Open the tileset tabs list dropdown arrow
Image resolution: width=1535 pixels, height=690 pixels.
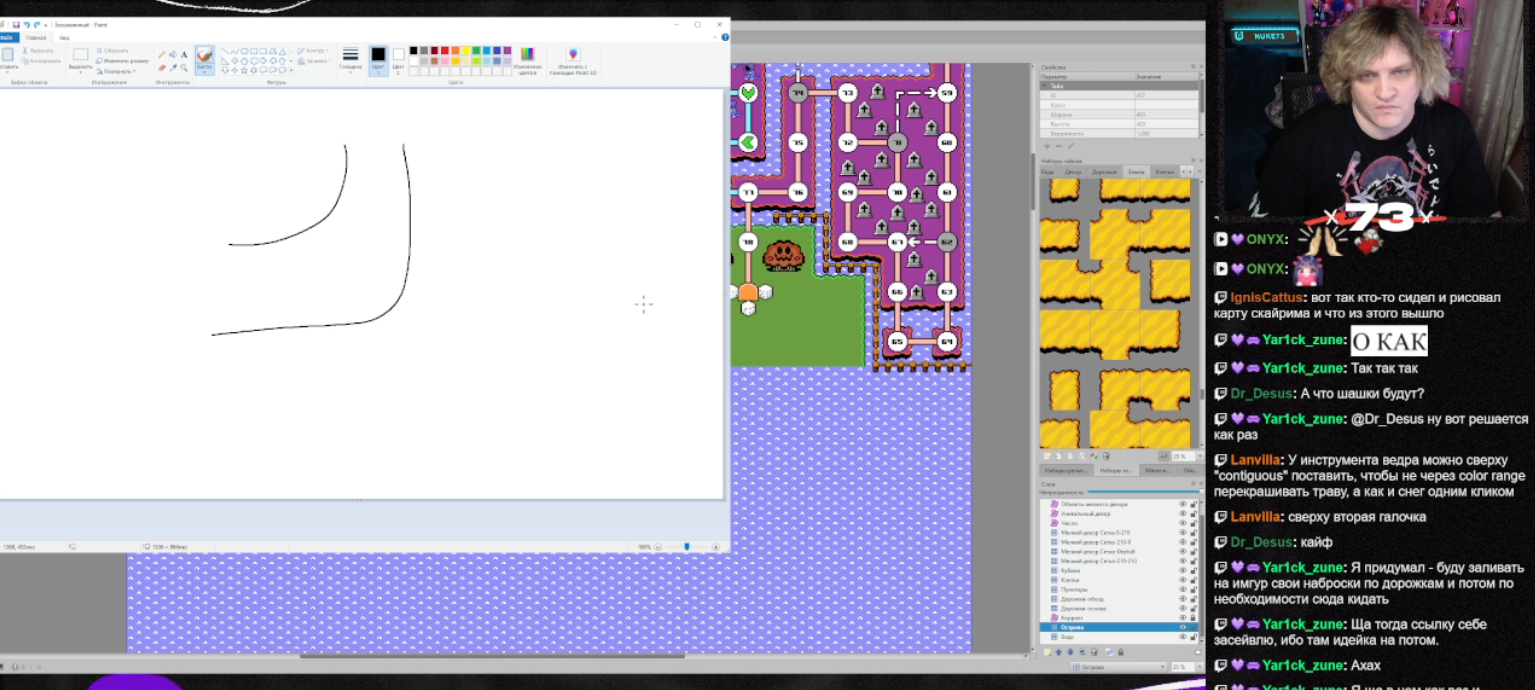pos(1200,171)
